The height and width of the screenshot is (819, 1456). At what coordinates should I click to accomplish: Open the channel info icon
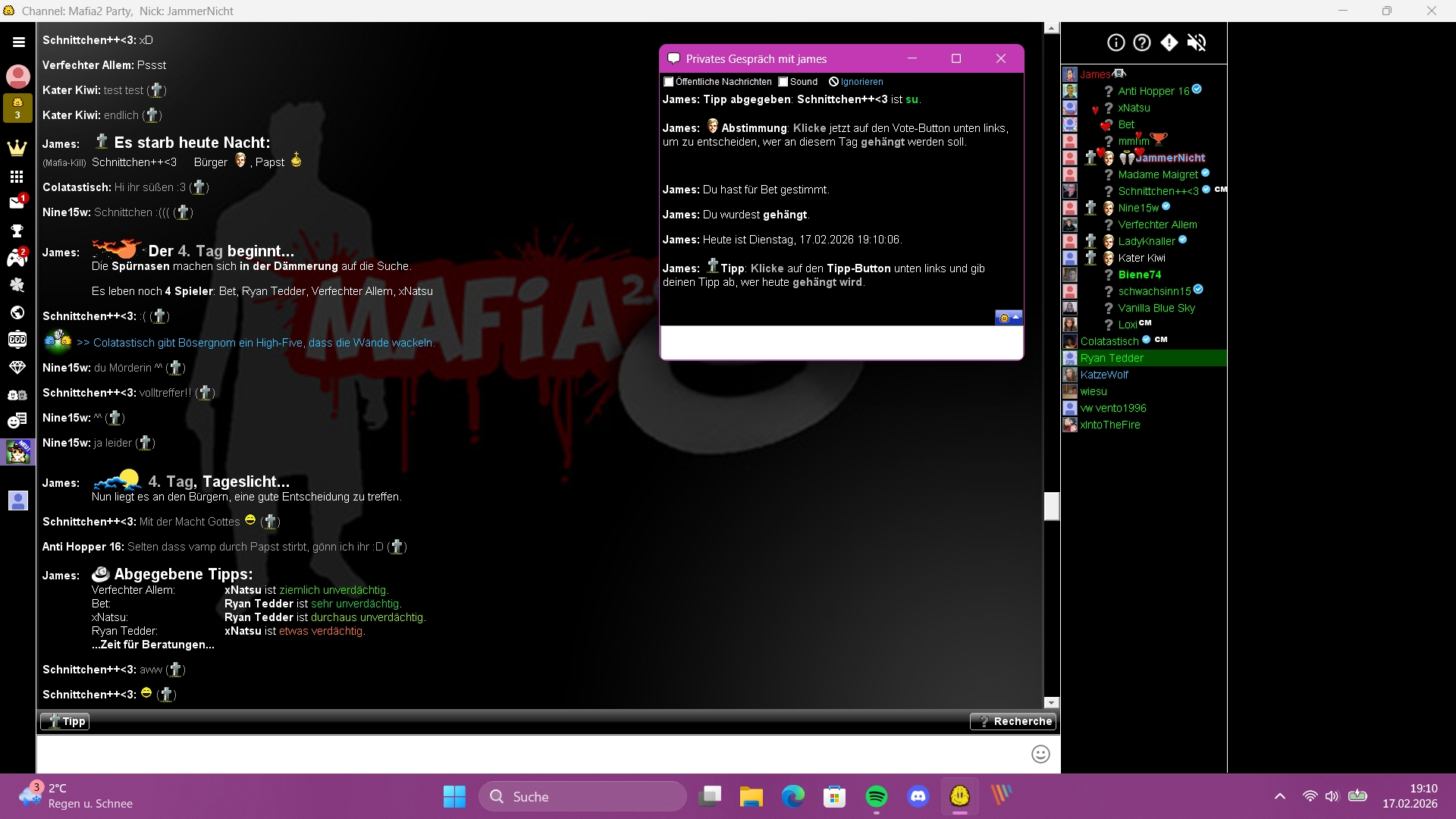click(x=1116, y=42)
